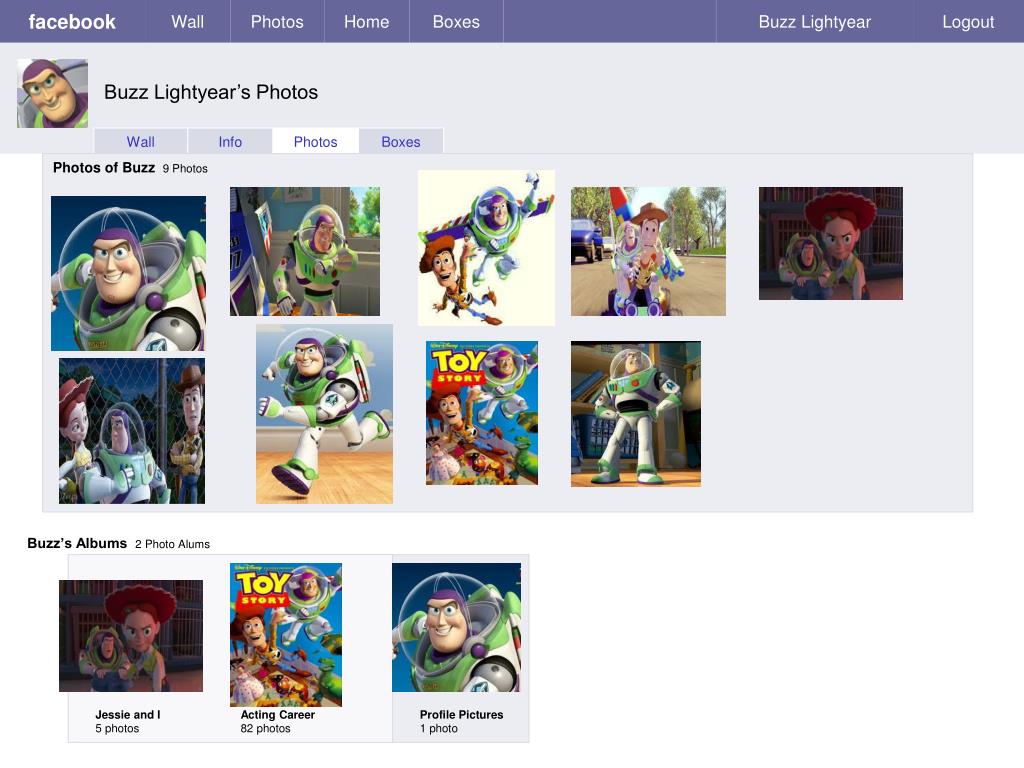Click the 1 photo count under Profile Pictures

click(438, 729)
